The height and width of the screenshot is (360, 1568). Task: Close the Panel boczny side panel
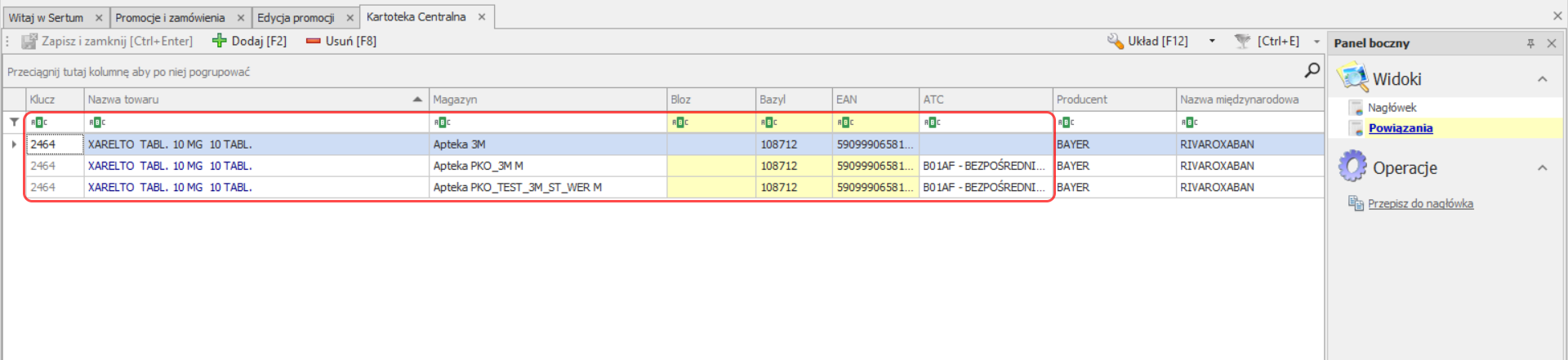1551,43
